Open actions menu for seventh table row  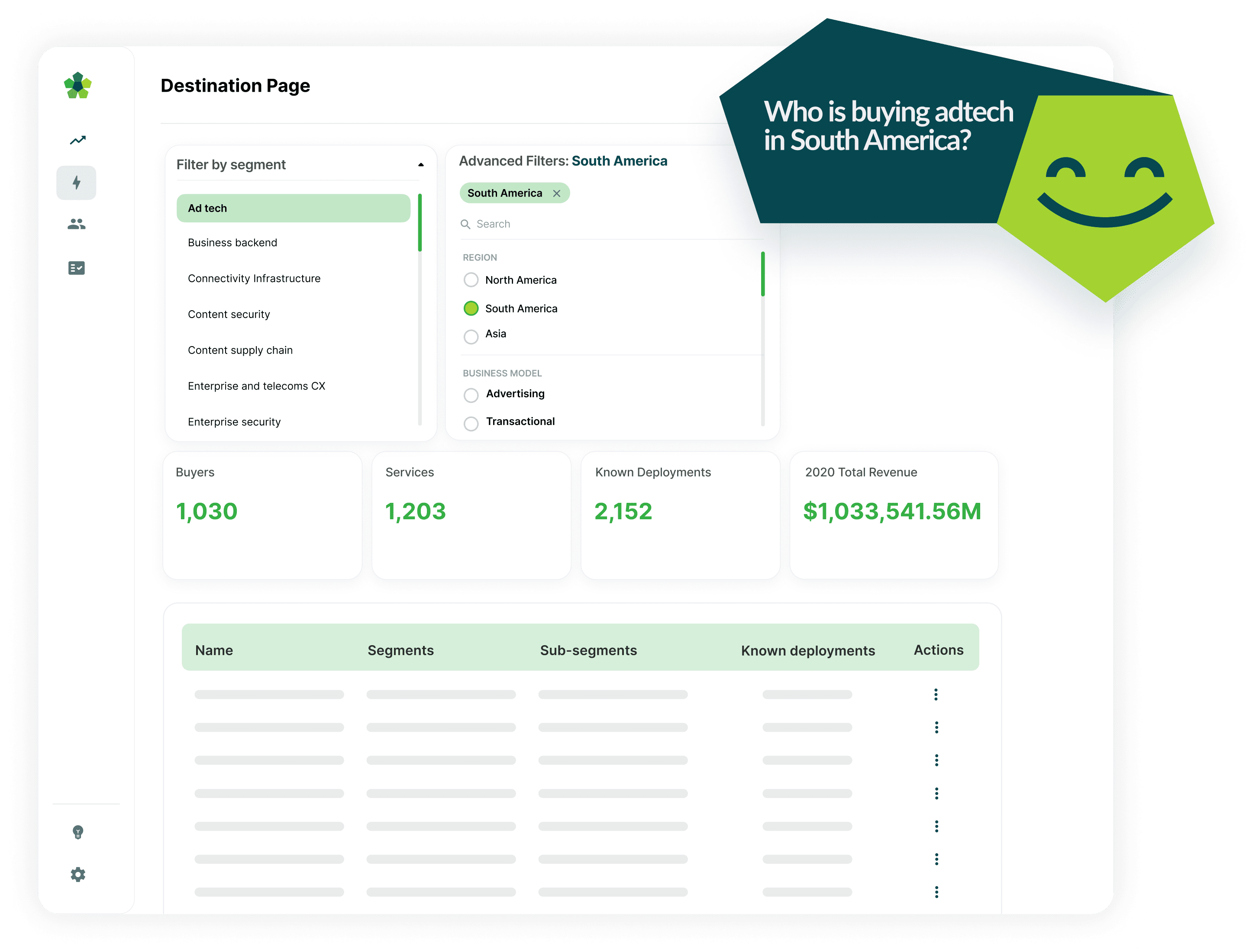(936, 892)
